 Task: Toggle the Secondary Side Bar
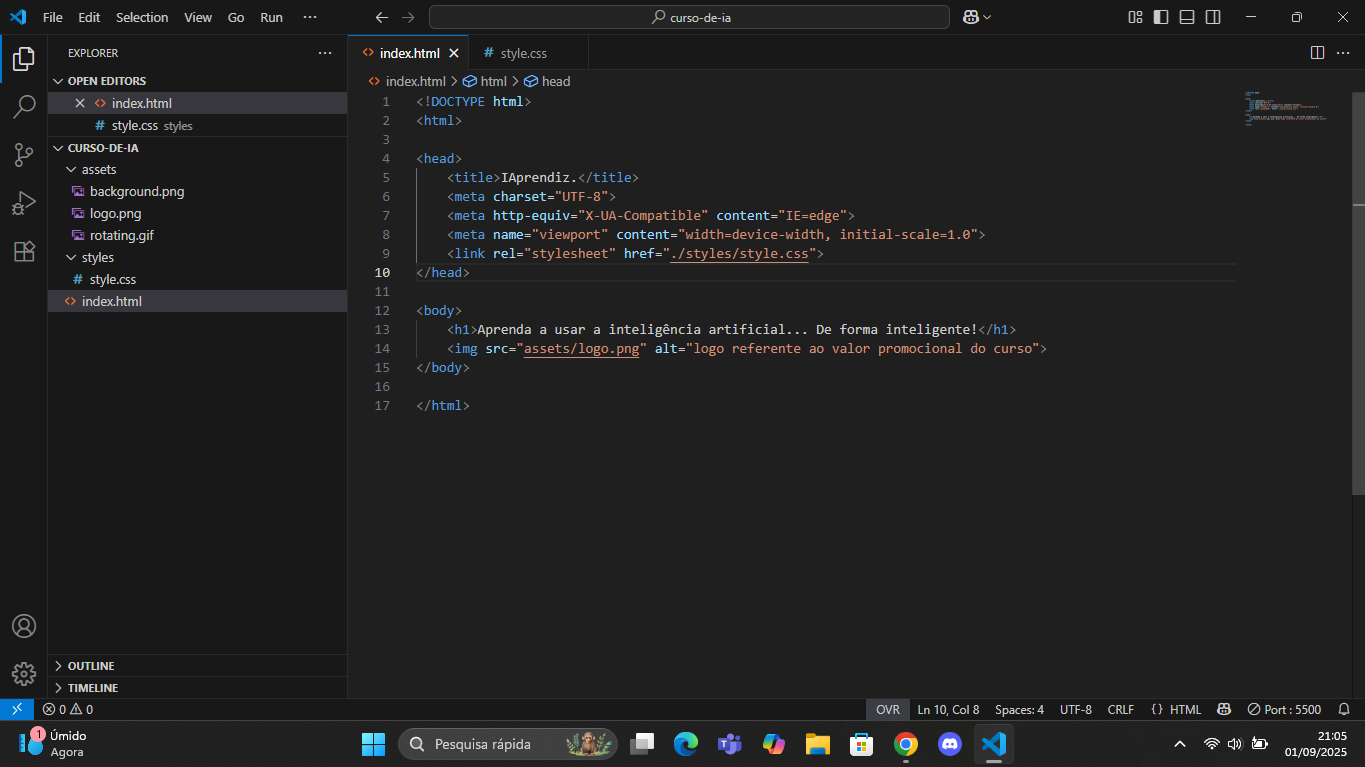coord(1213,17)
